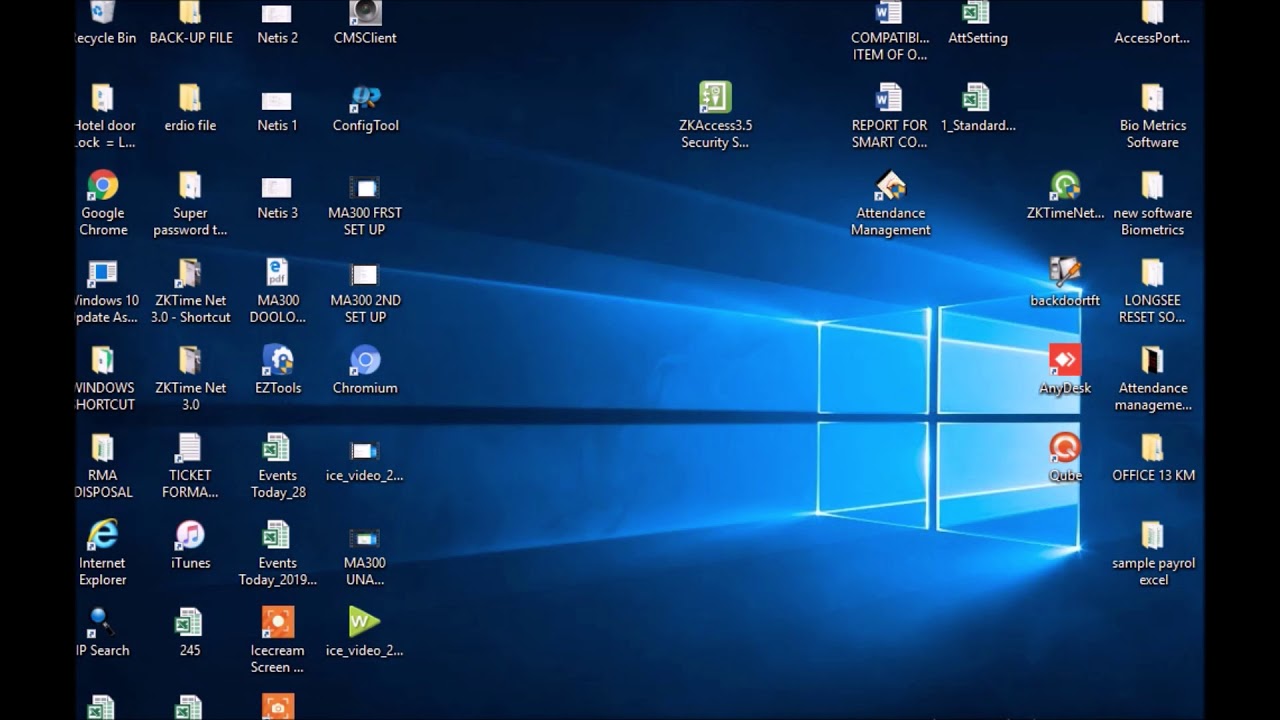The image size is (1280, 720).
Task: Click the Excel file named 245
Action: (x=190, y=633)
